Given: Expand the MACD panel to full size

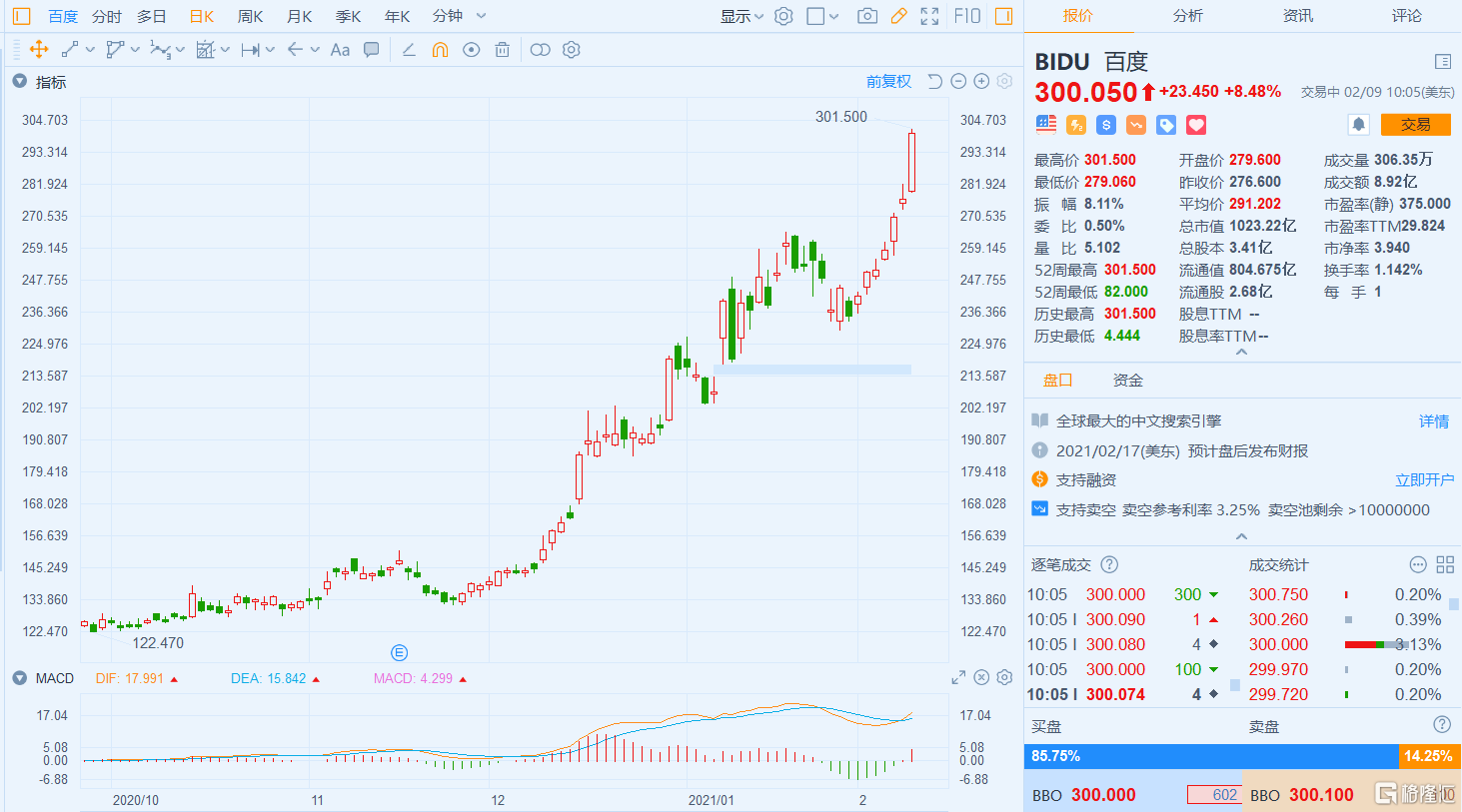Looking at the screenshot, I should (958, 677).
